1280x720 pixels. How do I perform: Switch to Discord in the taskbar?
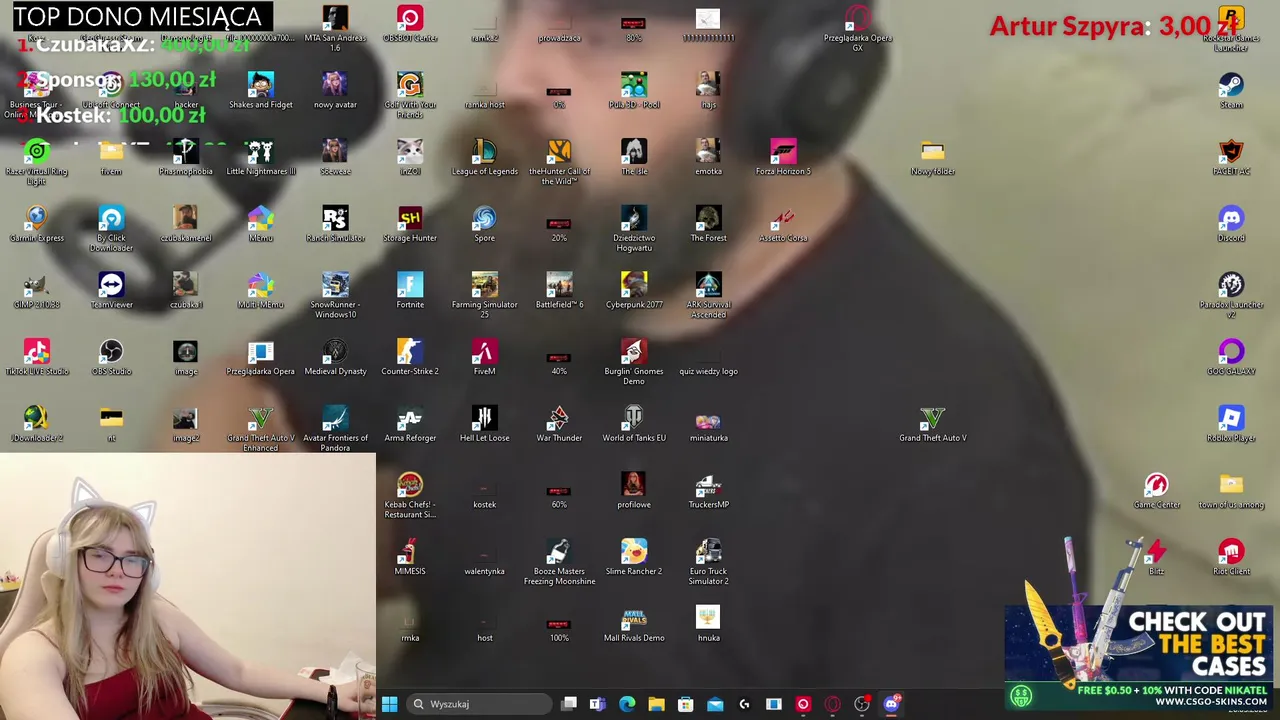pos(891,704)
